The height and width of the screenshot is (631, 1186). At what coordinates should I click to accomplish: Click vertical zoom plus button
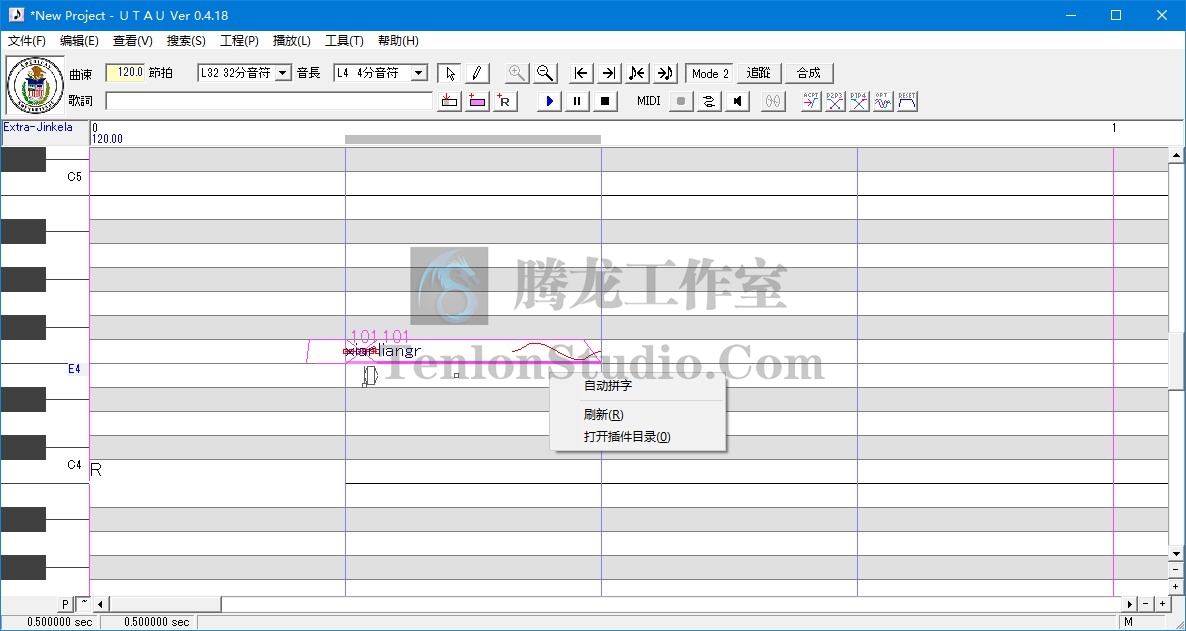(1176, 586)
